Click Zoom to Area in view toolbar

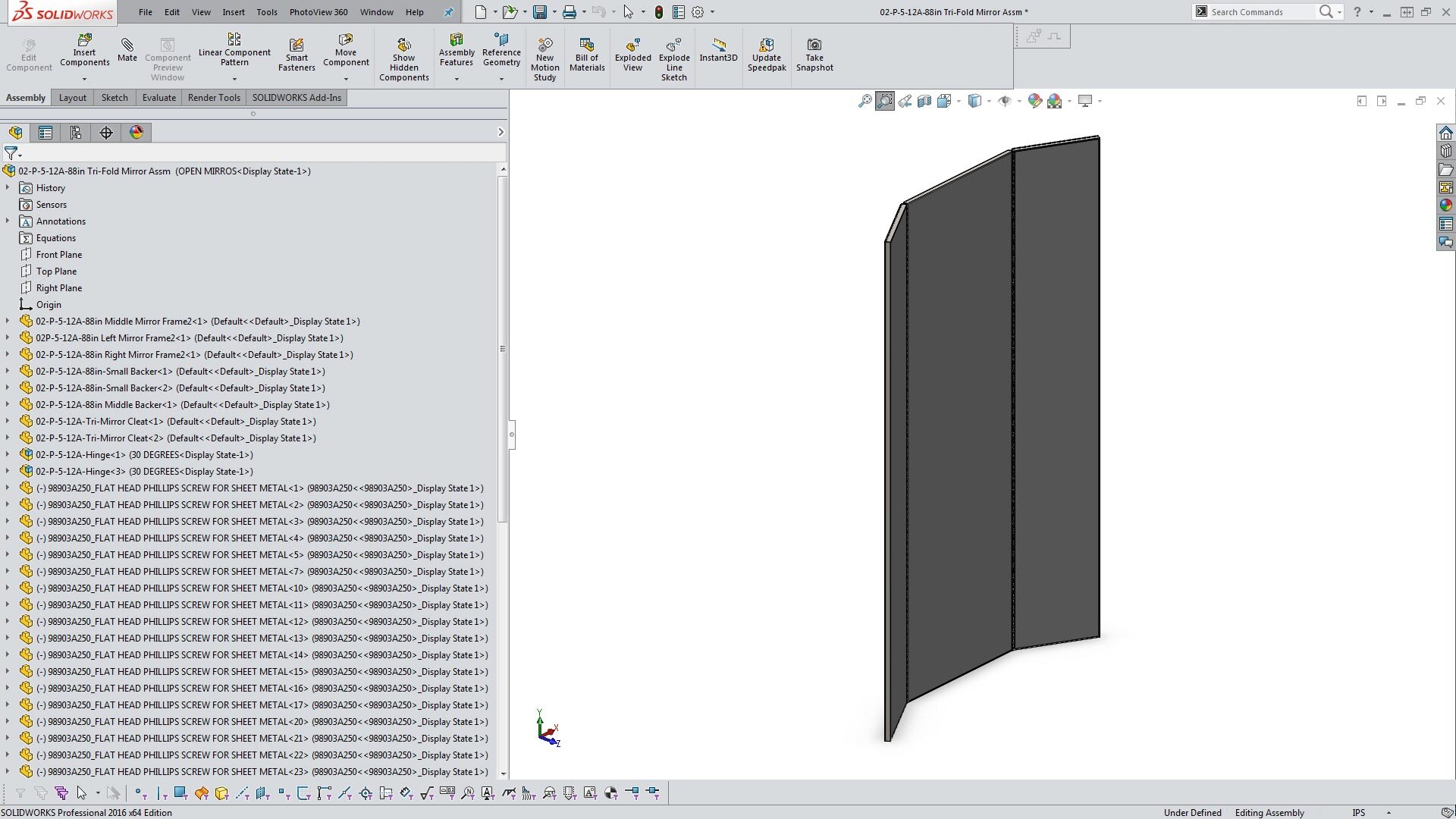[x=884, y=101]
